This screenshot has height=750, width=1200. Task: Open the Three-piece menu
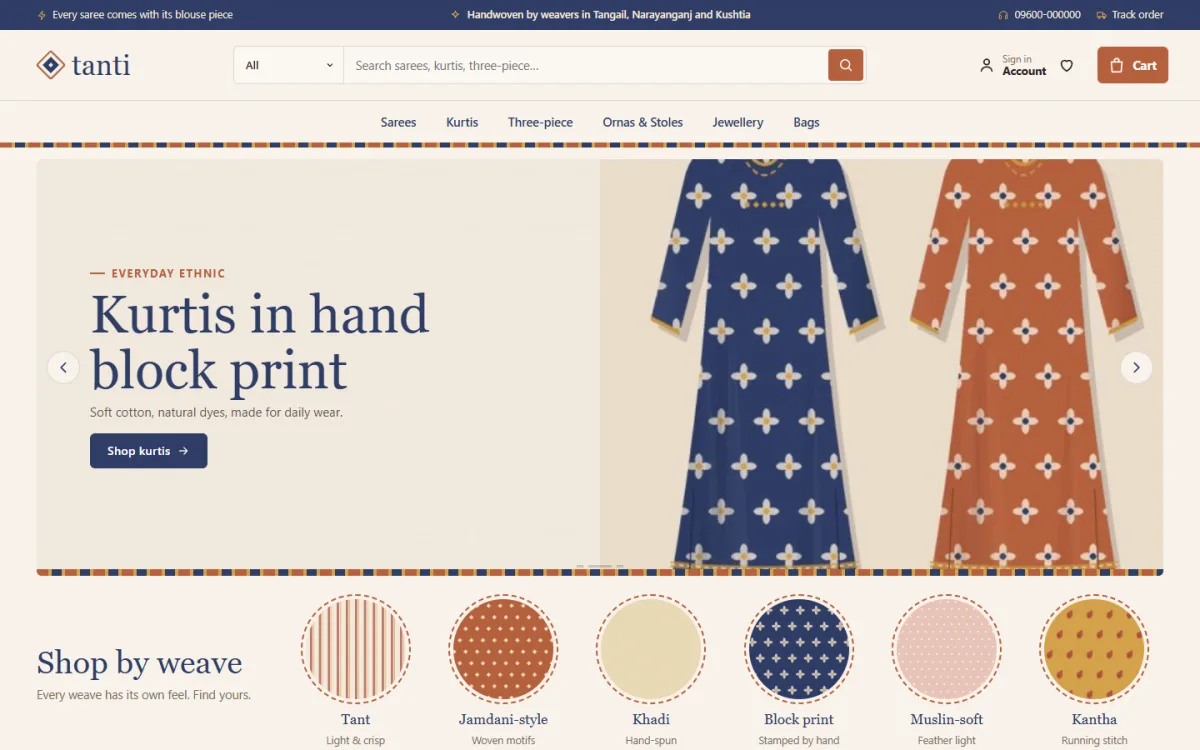click(x=540, y=122)
